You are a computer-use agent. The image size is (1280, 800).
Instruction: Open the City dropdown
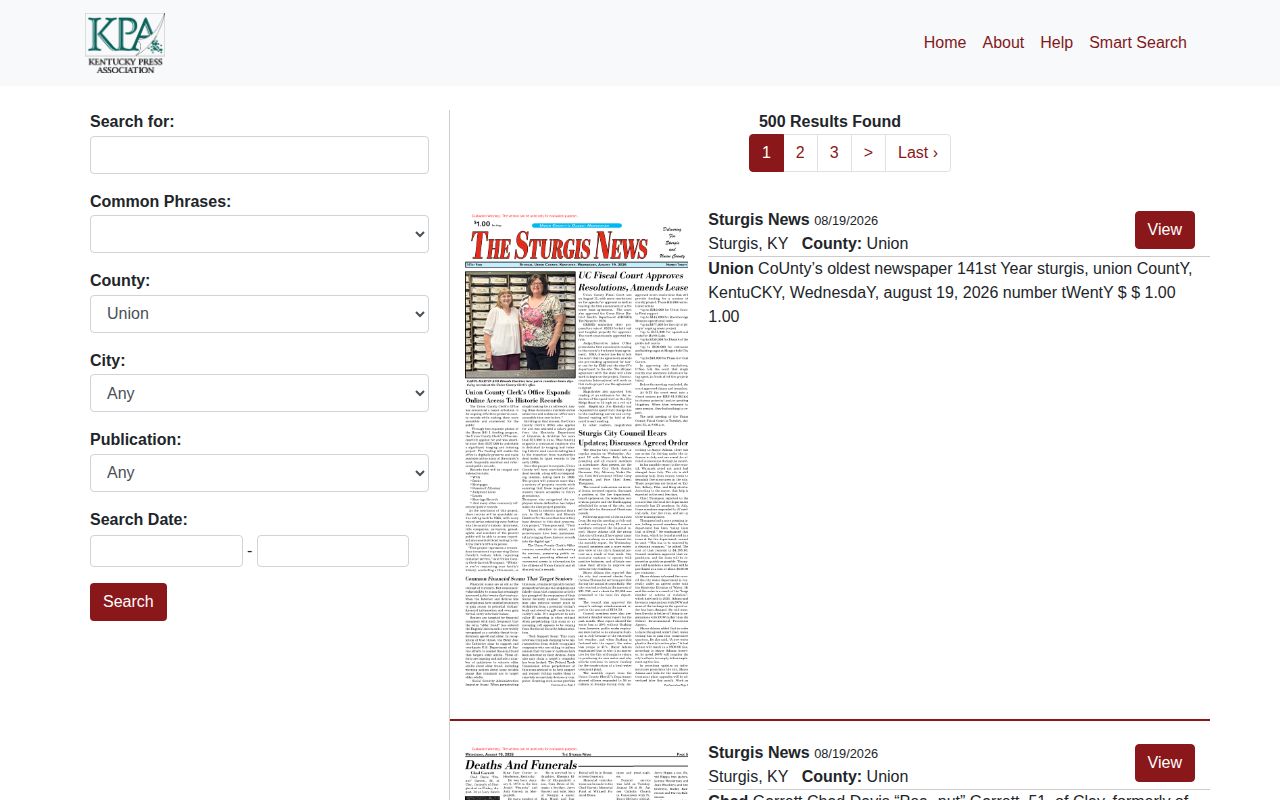pos(259,393)
